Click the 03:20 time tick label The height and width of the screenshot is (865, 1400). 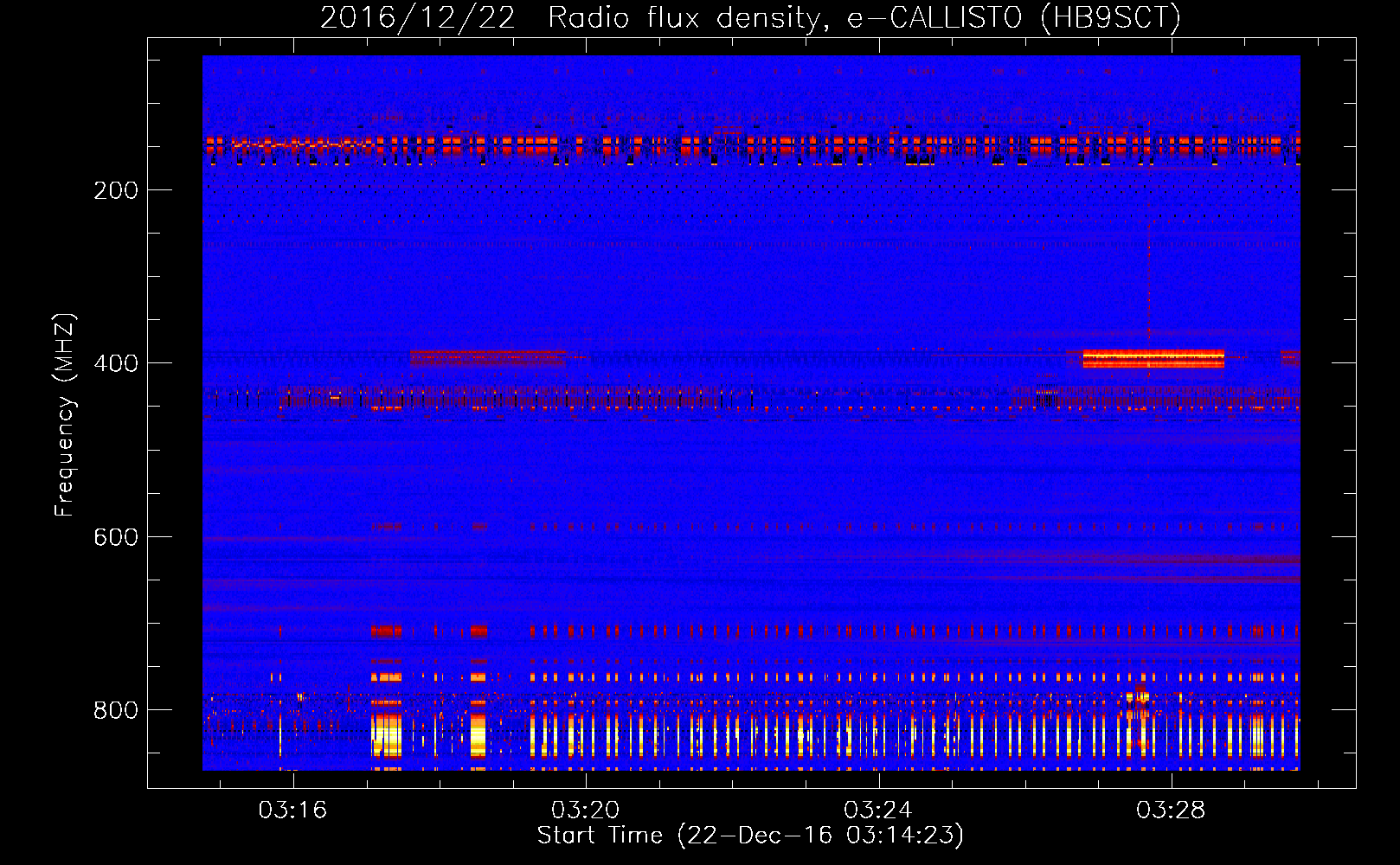click(586, 810)
